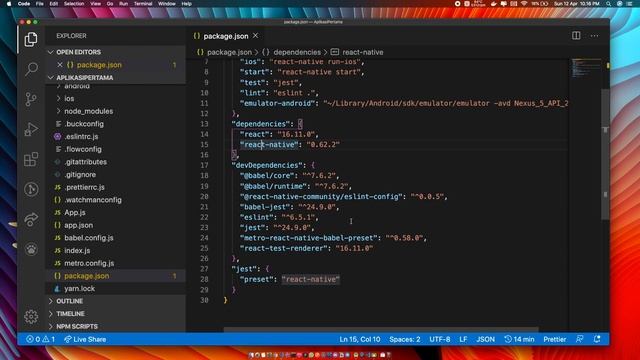Open the .prettierrc.js file
Image resolution: width=640 pixels, height=360 pixels.
click(x=84, y=187)
